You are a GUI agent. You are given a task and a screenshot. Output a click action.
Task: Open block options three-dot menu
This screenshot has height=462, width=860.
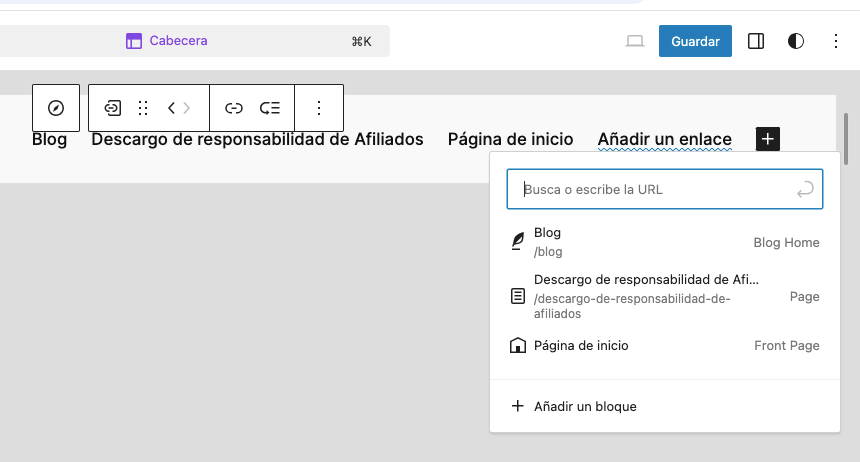point(319,108)
